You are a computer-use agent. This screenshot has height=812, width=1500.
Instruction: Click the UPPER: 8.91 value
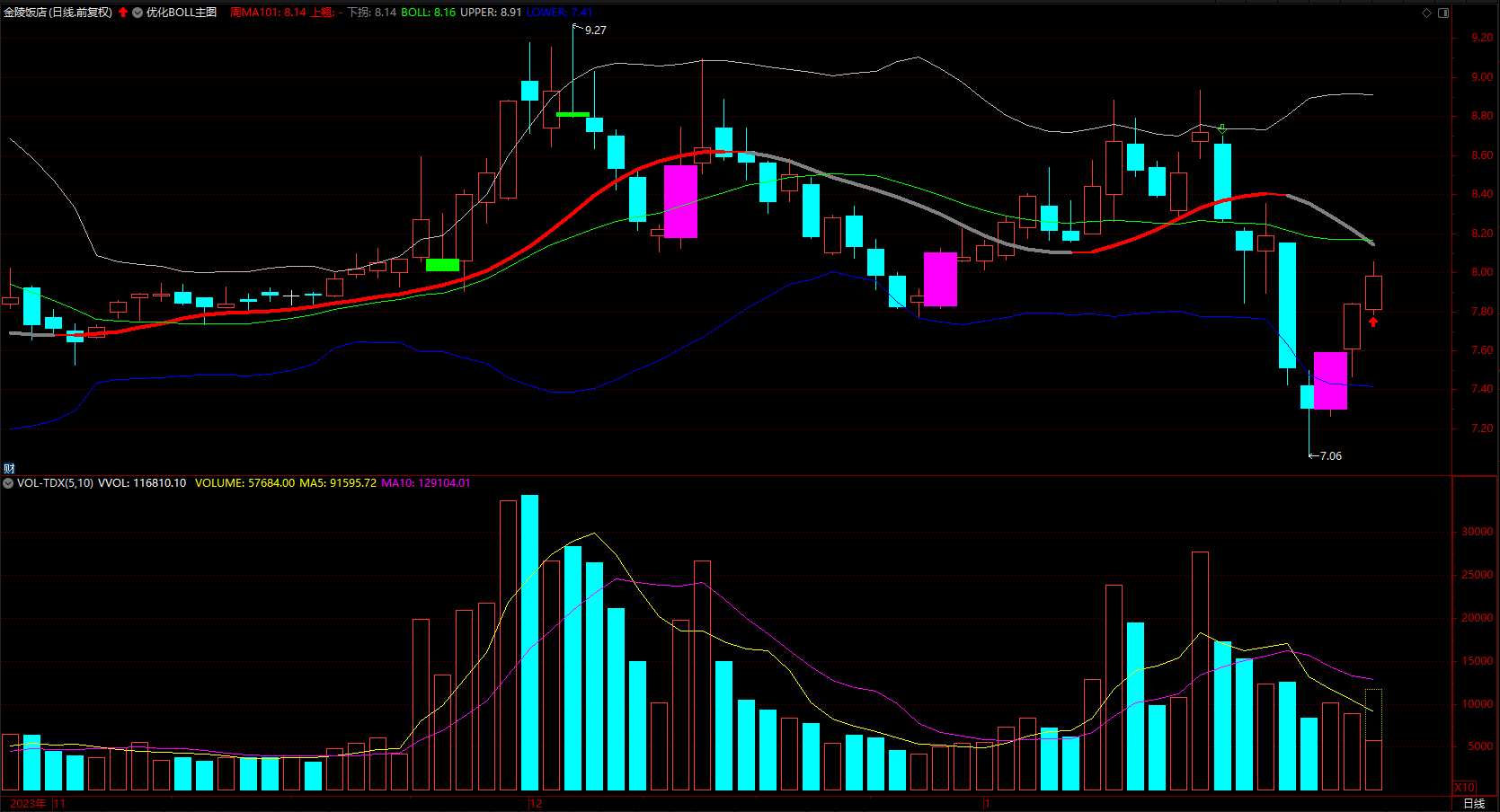(491, 13)
